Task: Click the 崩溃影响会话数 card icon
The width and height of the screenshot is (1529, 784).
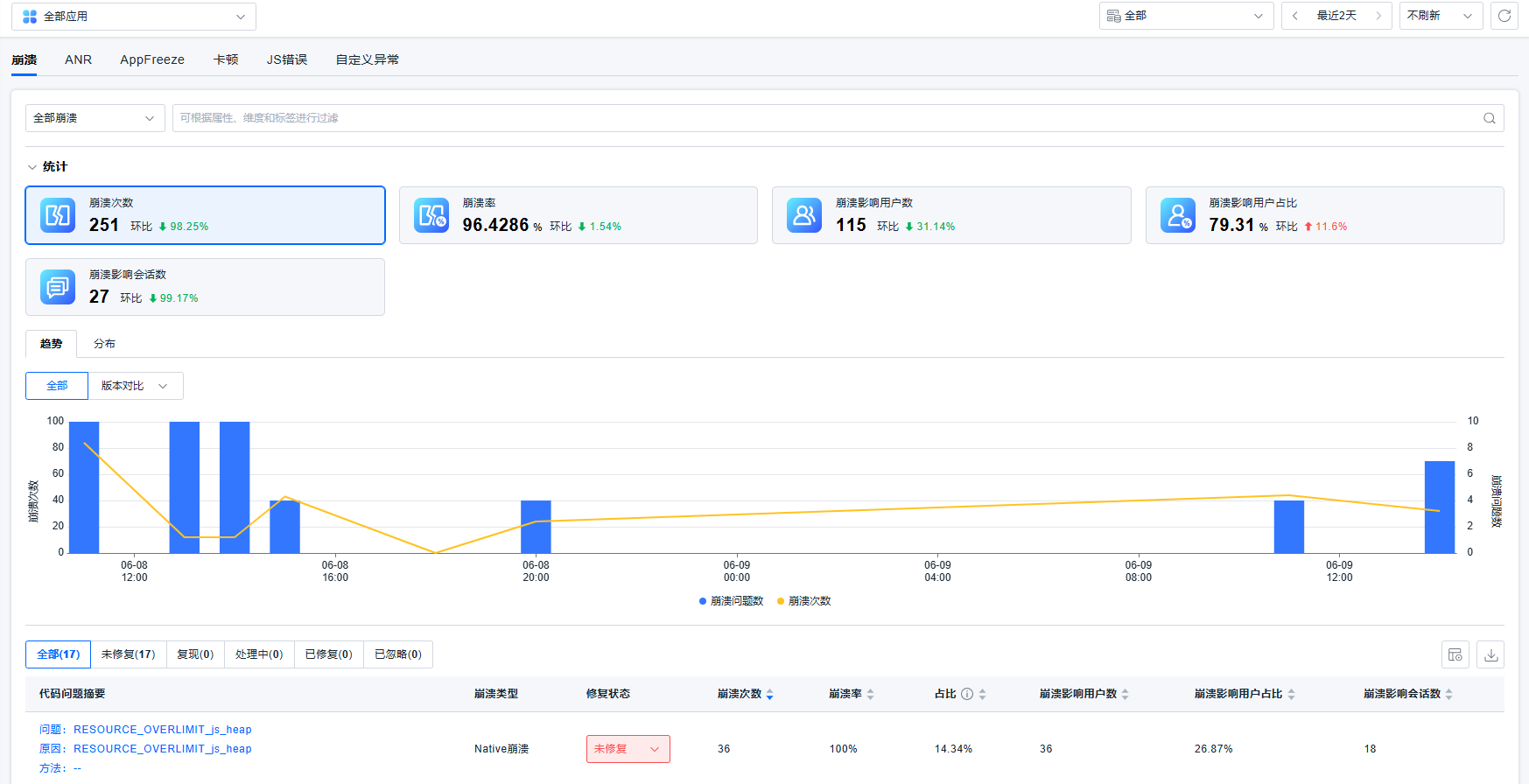Action: point(58,287)
